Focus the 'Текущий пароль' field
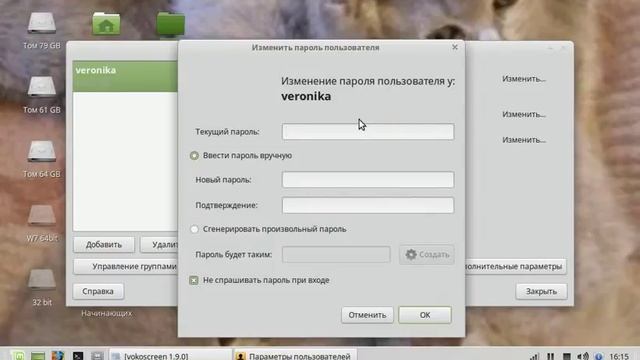Viewport: 640px width, 360px height. [x=368, y=131]
